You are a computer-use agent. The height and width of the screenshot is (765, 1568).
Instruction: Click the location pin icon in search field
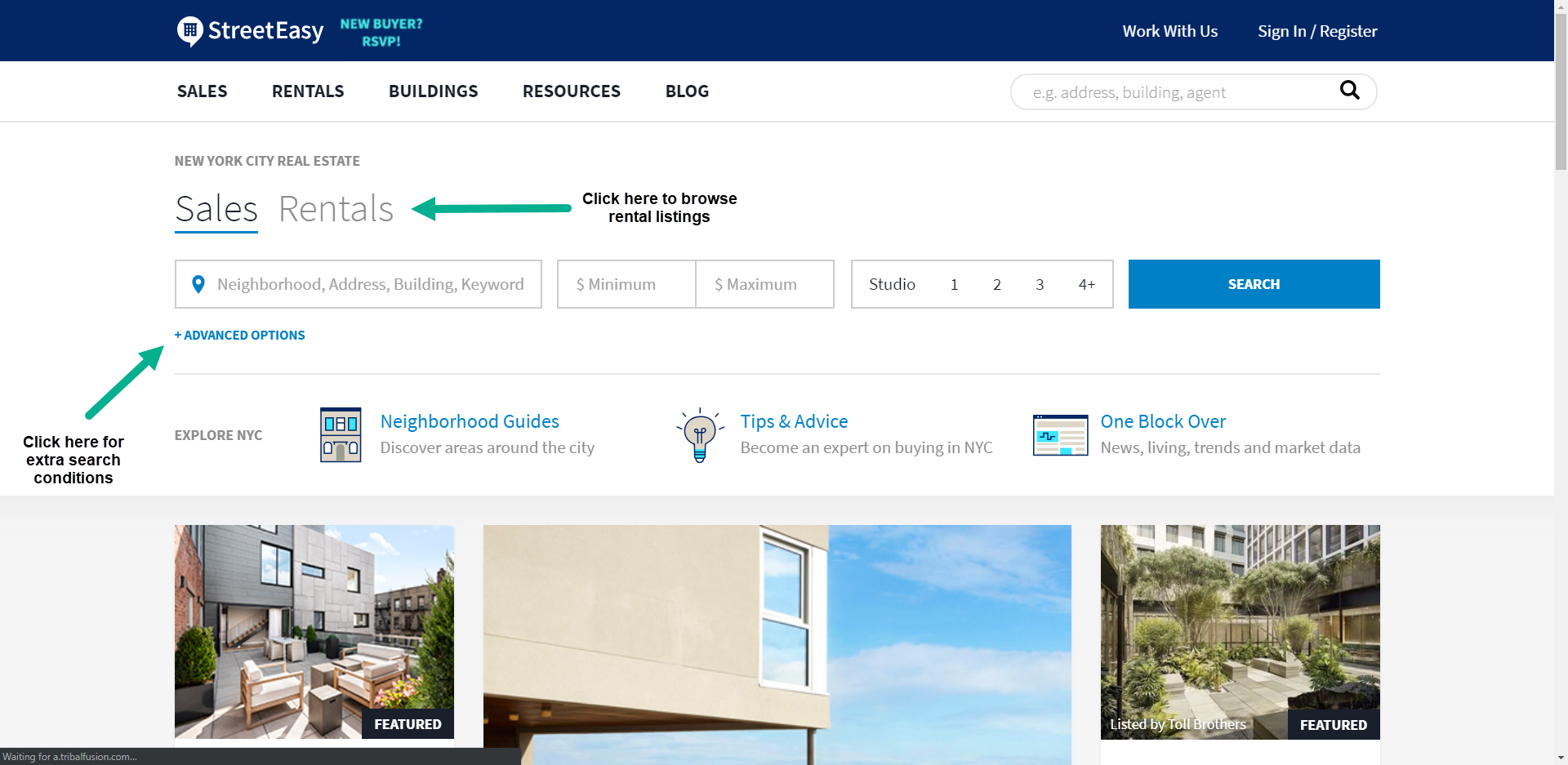click(x=198, y=284)
